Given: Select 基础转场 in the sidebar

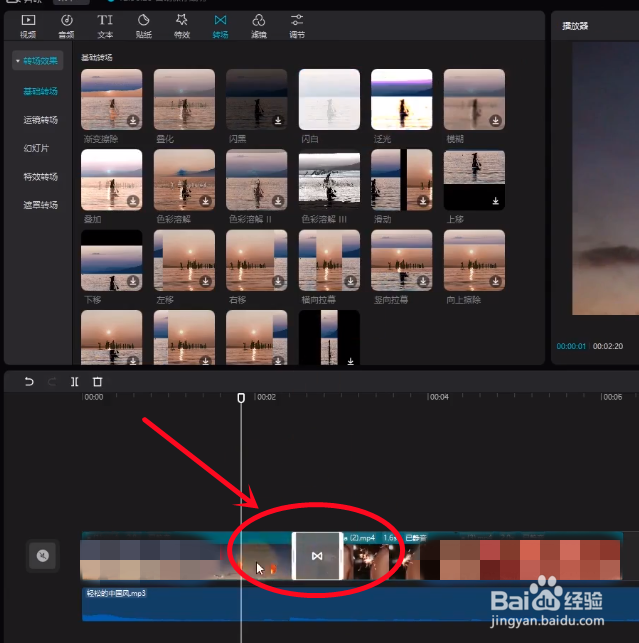Looking at the screenshot, I should pyautogui.click(x=40, y=91).
